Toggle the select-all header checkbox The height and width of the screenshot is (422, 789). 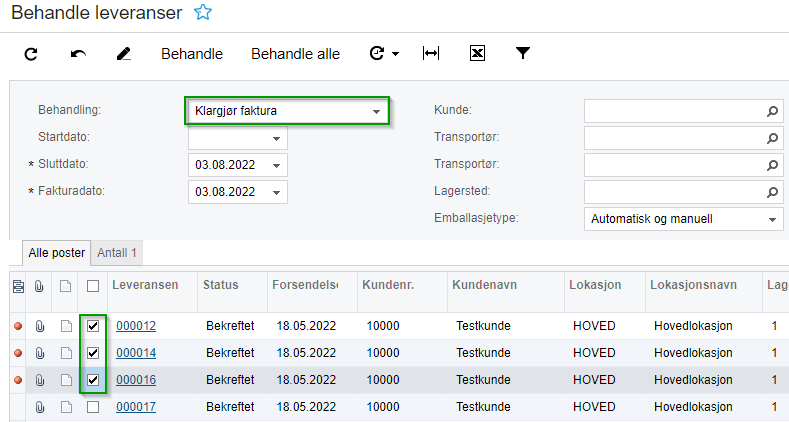pyautogui.click(x=93, y=286)
